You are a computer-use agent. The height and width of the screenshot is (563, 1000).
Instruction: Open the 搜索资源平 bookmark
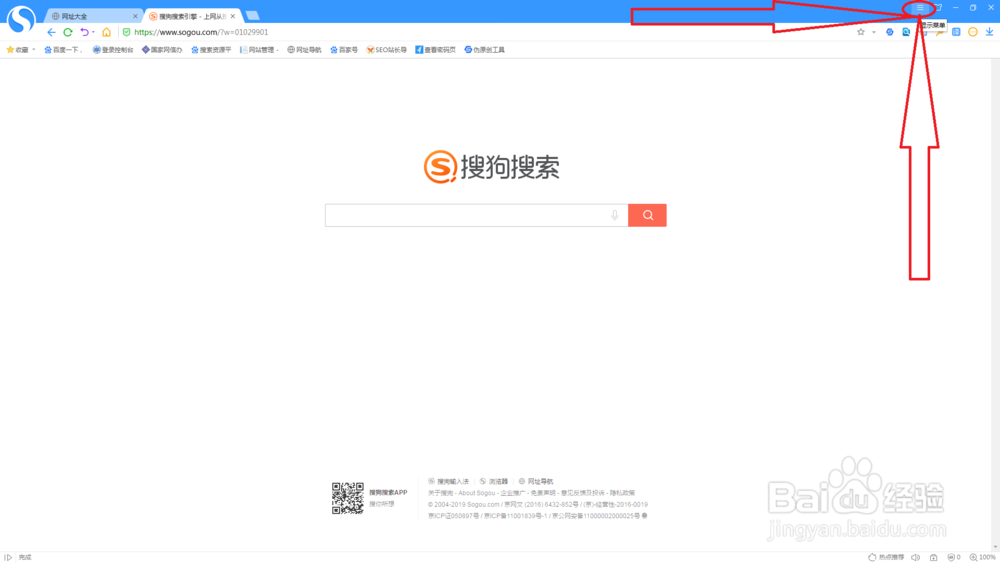click(211, 50)
